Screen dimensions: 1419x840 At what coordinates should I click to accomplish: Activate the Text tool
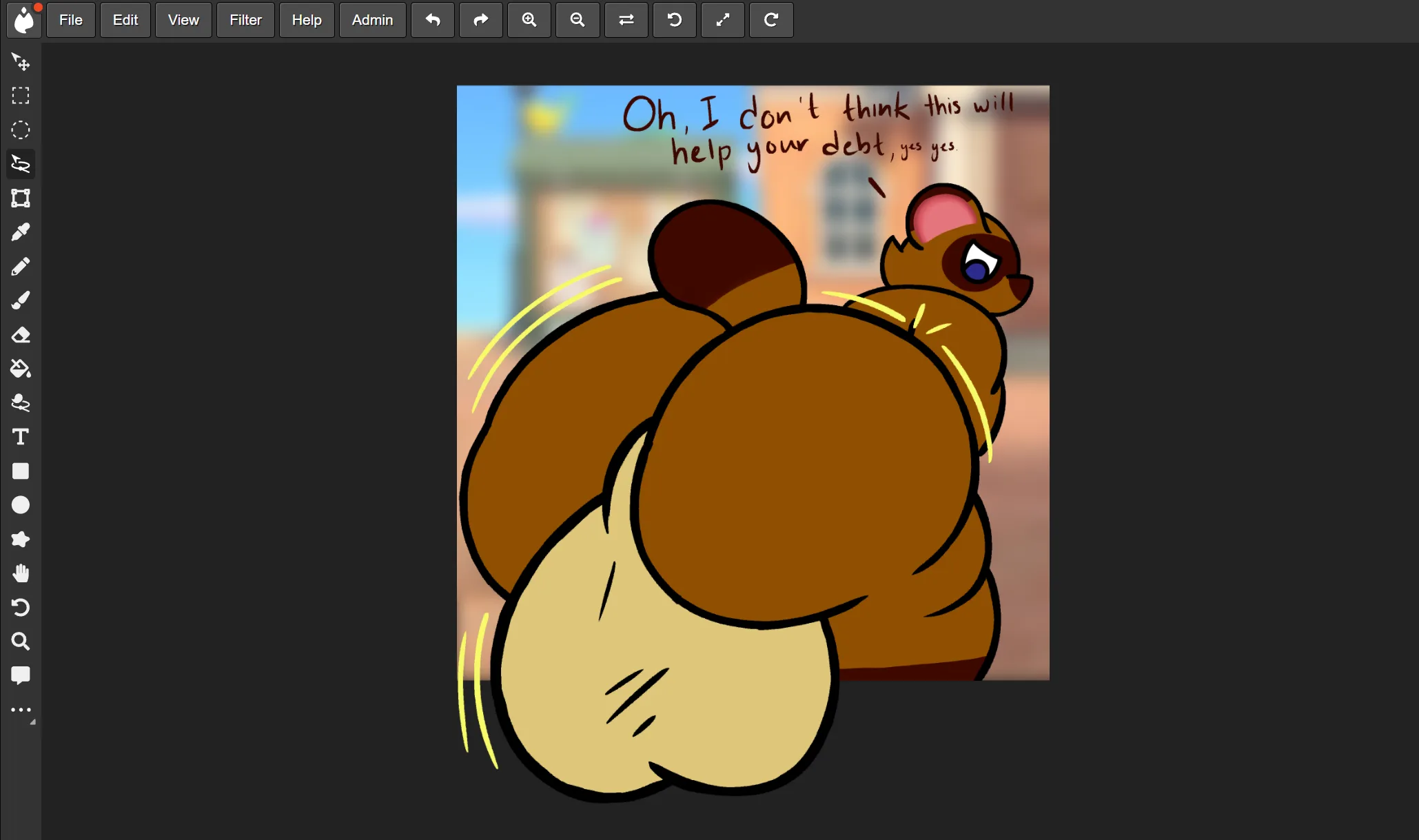coord(21,437)
